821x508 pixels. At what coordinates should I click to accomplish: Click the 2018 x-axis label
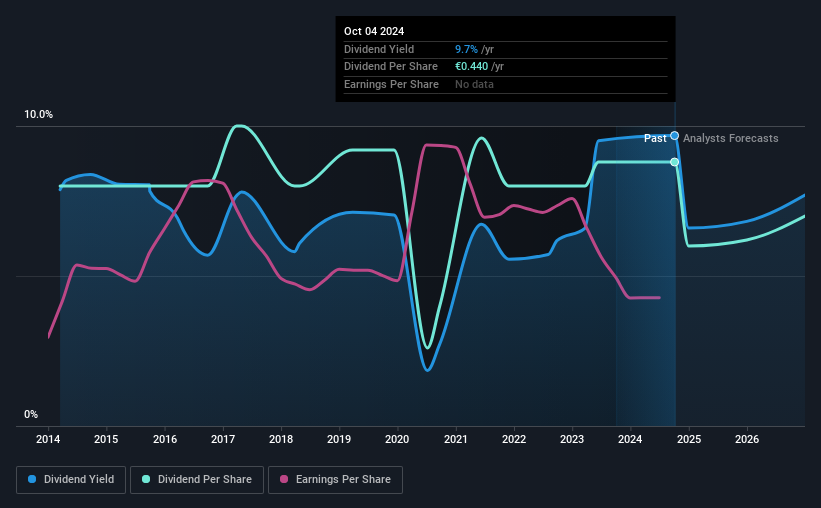(281, 439)
